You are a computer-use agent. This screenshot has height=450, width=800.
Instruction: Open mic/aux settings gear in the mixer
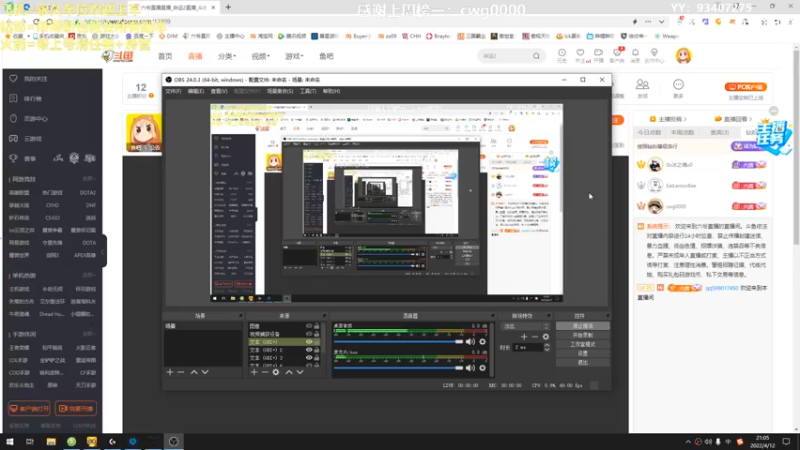[x=483, y=368]
